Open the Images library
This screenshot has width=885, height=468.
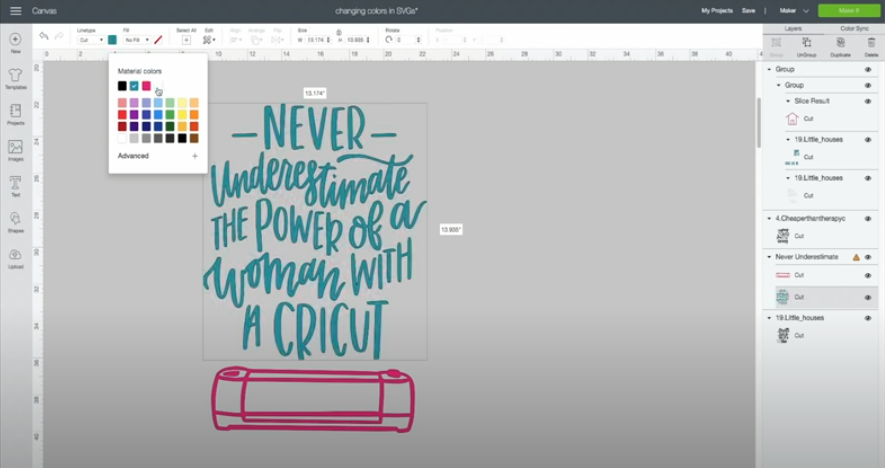tap(15, 150)
